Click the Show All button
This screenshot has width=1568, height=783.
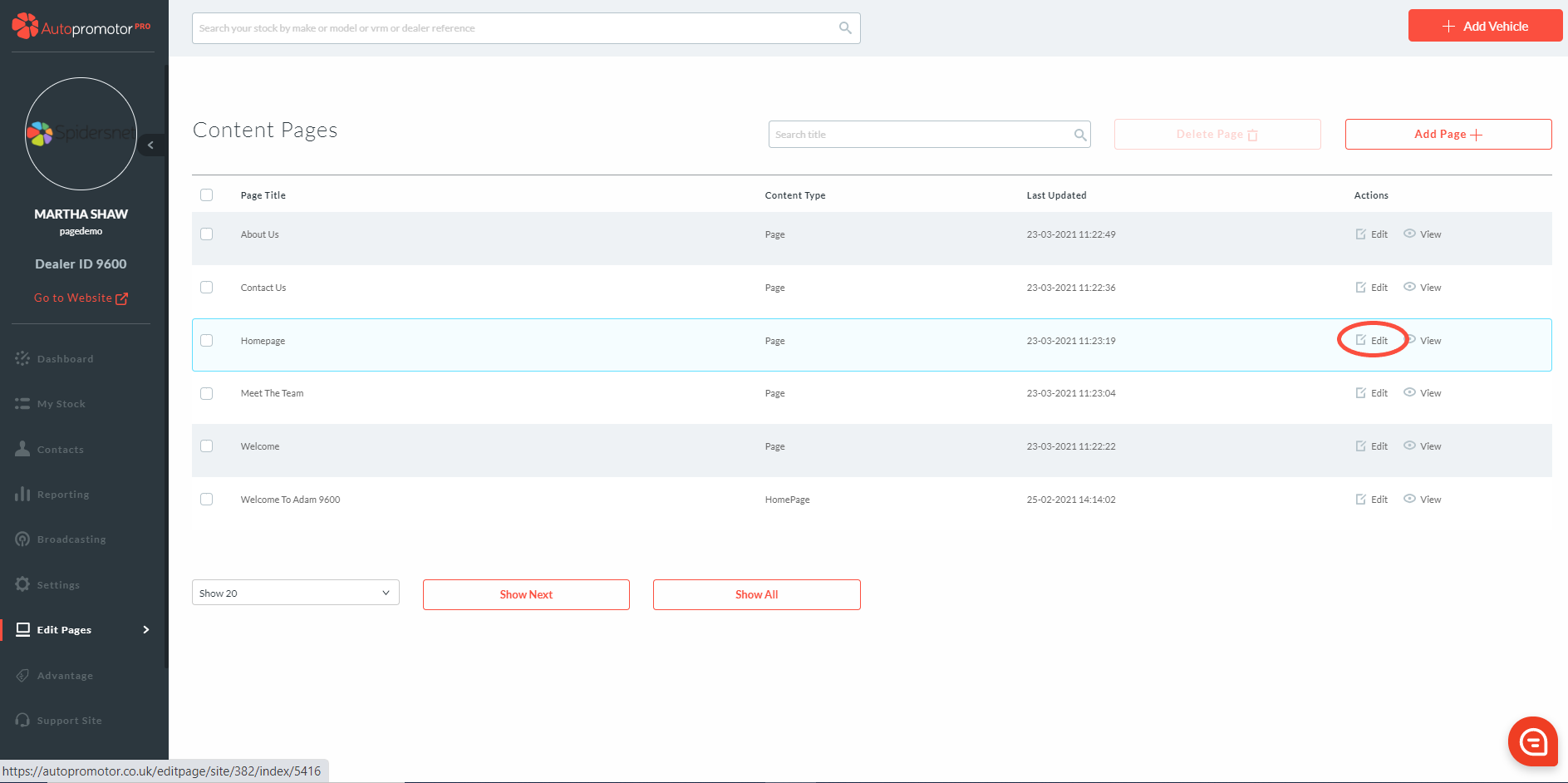pos(756,594)
